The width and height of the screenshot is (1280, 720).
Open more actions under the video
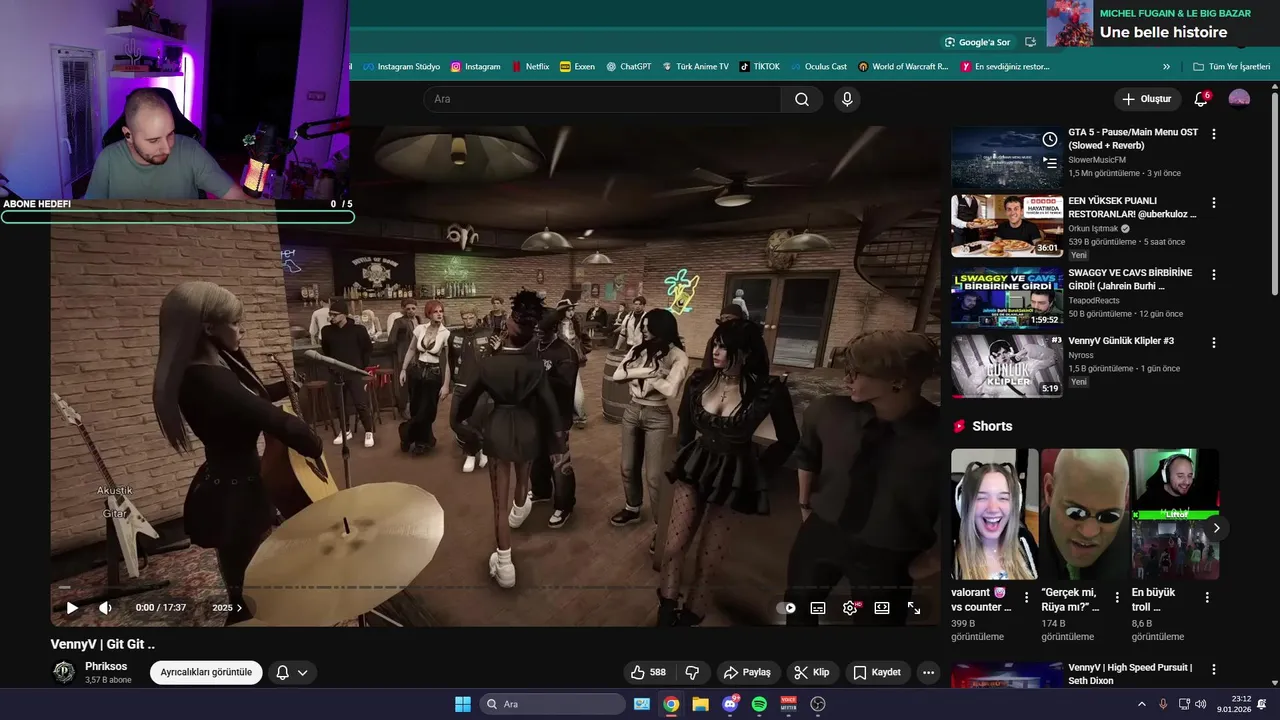928,672
